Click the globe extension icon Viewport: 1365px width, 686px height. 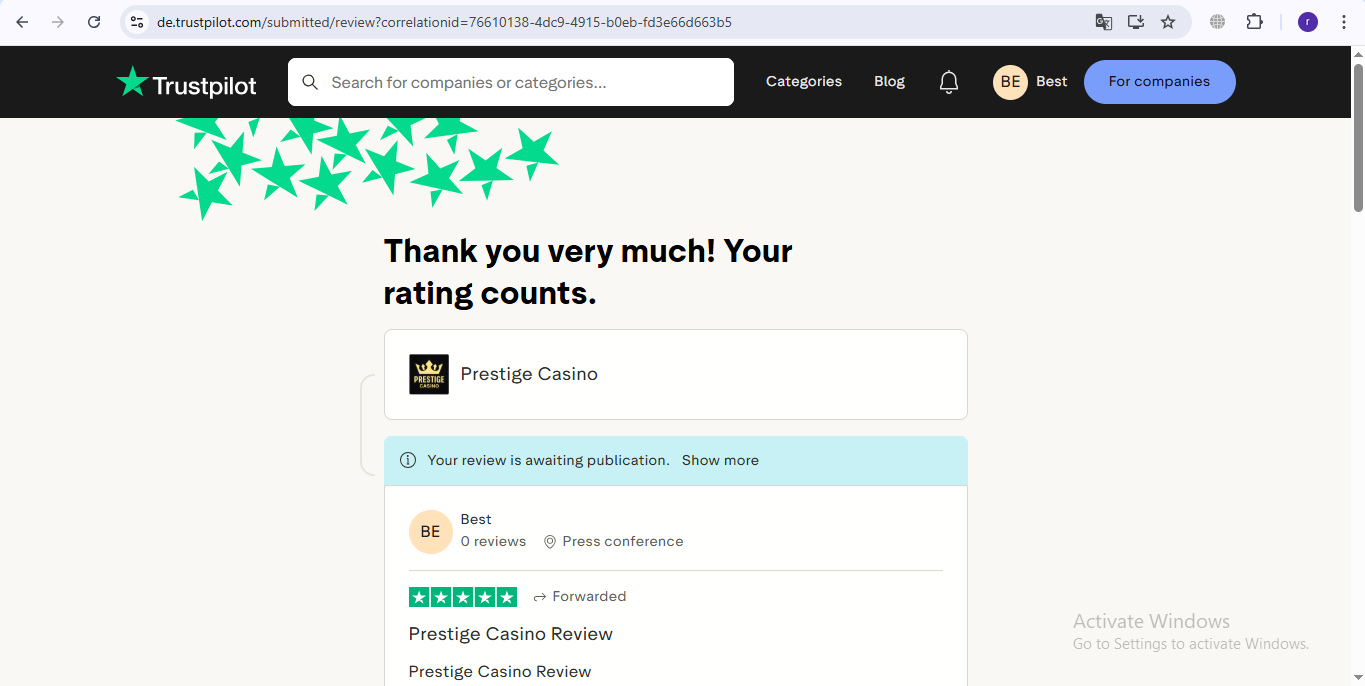point(1217,22)
